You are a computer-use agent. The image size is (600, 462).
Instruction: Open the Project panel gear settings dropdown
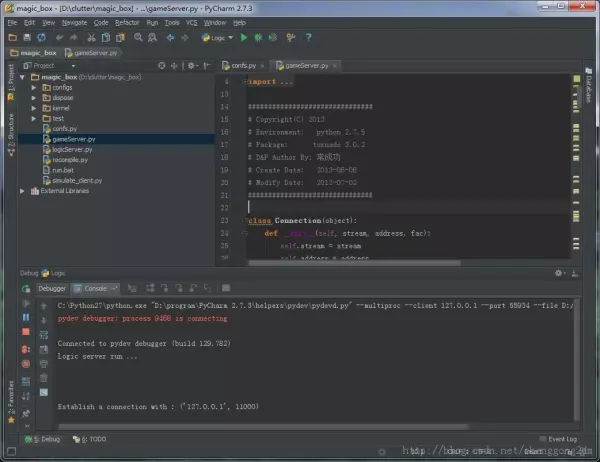click(x=192, y=66)
